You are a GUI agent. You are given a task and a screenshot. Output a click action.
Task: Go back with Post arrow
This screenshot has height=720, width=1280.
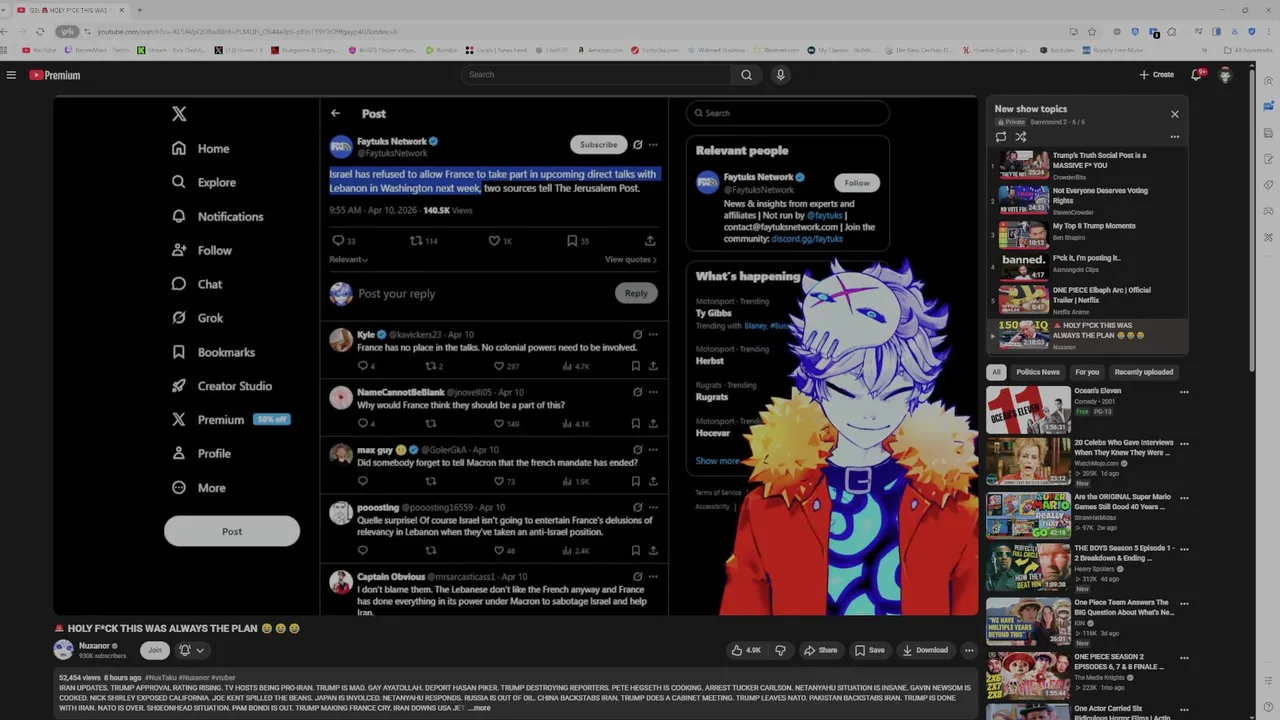coord(336,114)
